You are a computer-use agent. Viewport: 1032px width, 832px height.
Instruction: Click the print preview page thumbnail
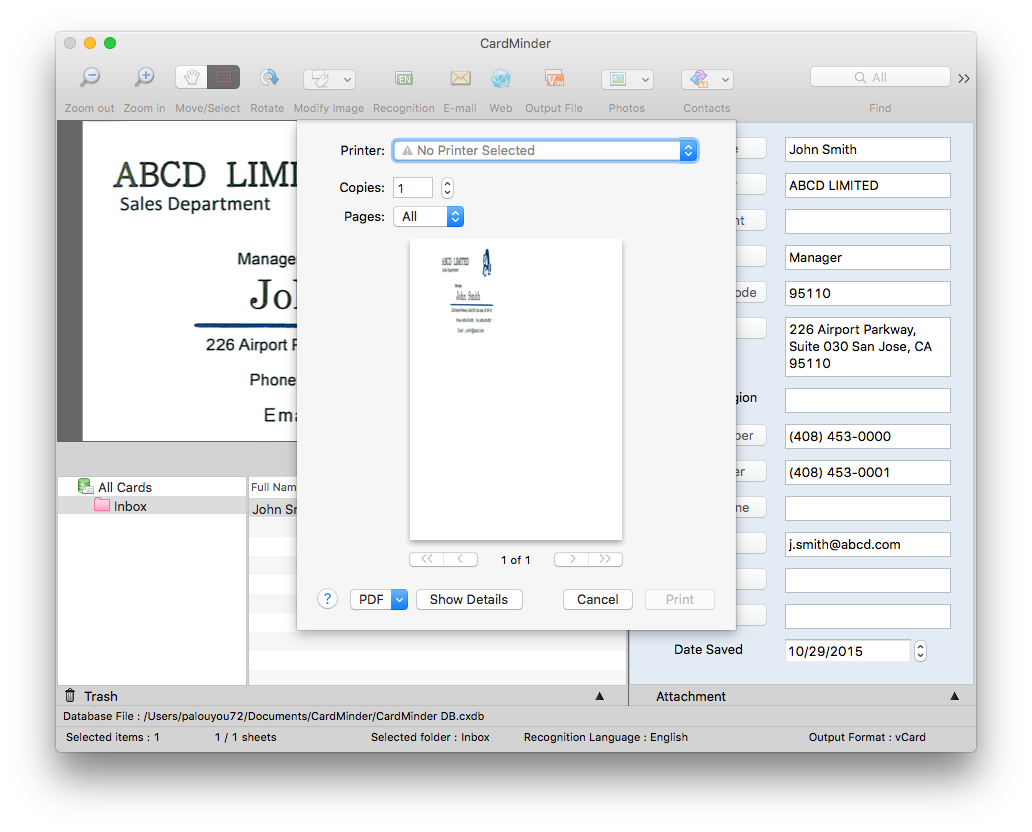pyautogui.click(x=515, y=390)
